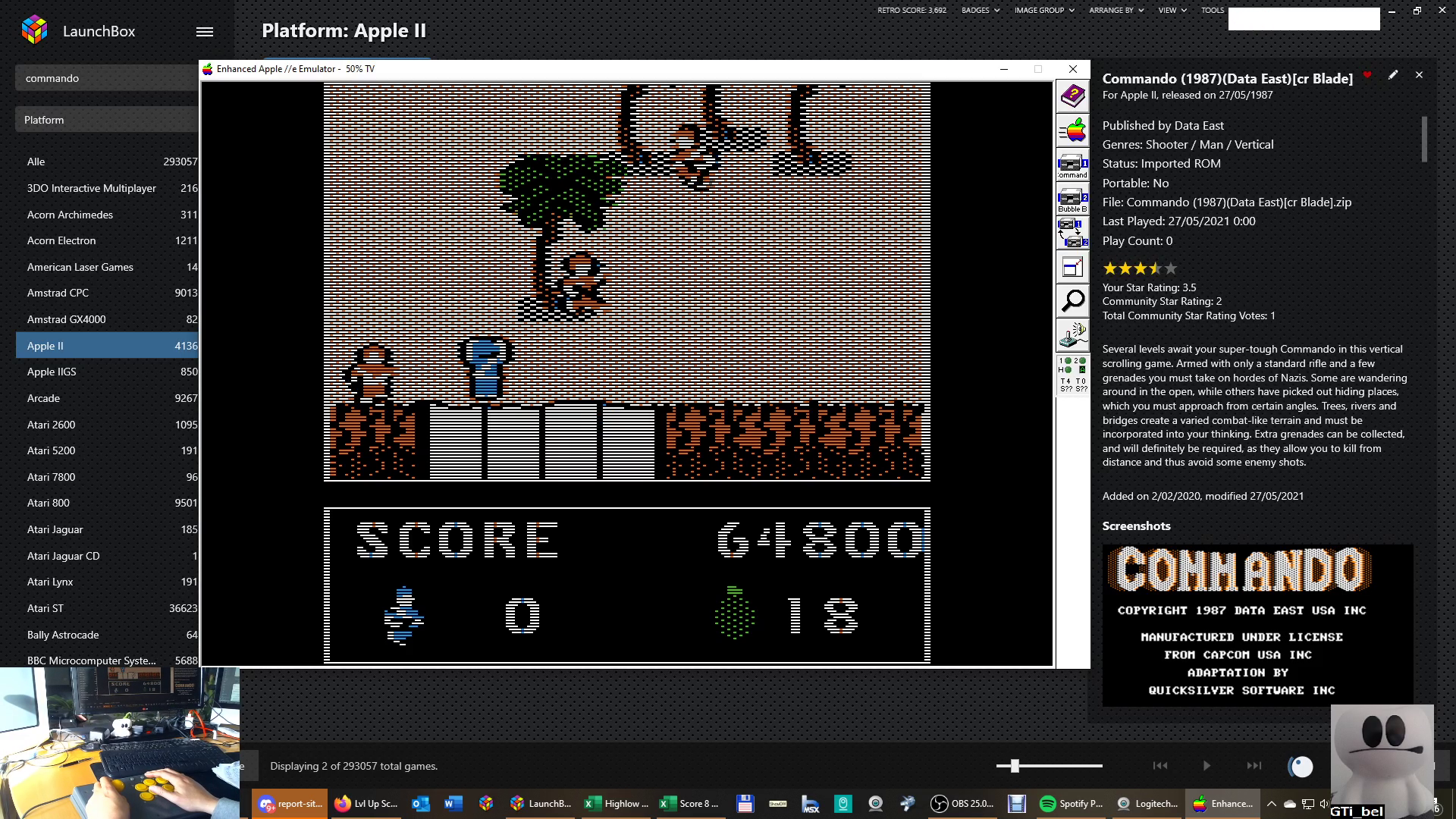Open the emulator help book icon
Screen dimensions: 1456x819
click(x=1072, y=96)
